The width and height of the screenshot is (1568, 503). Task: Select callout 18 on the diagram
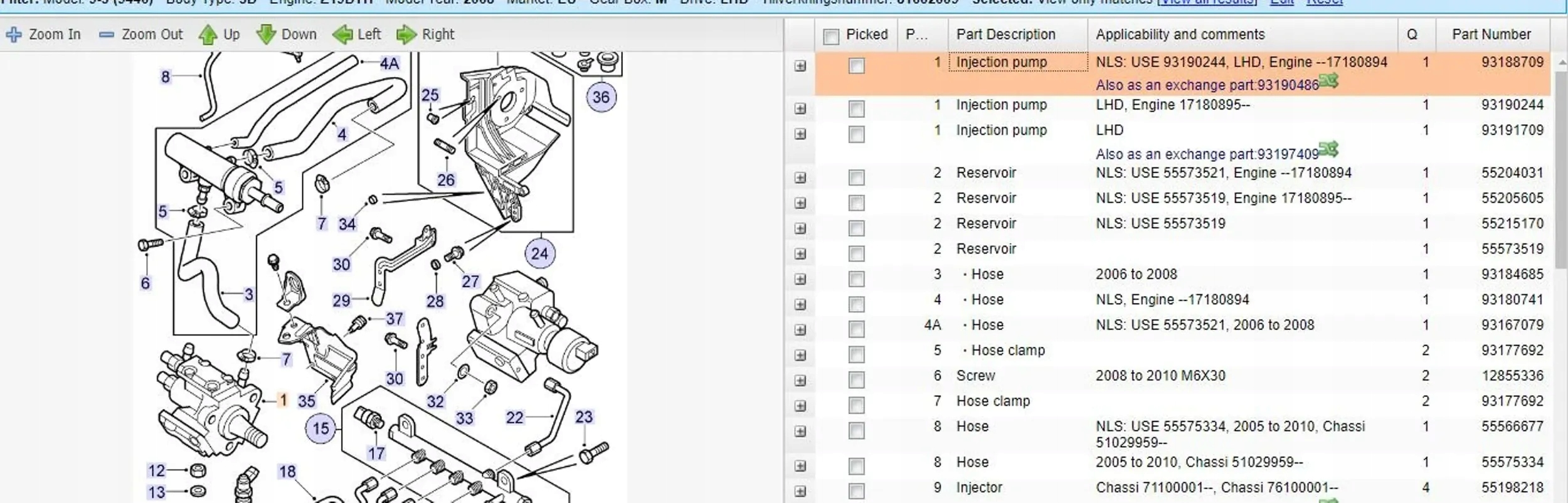click(287, 472)
